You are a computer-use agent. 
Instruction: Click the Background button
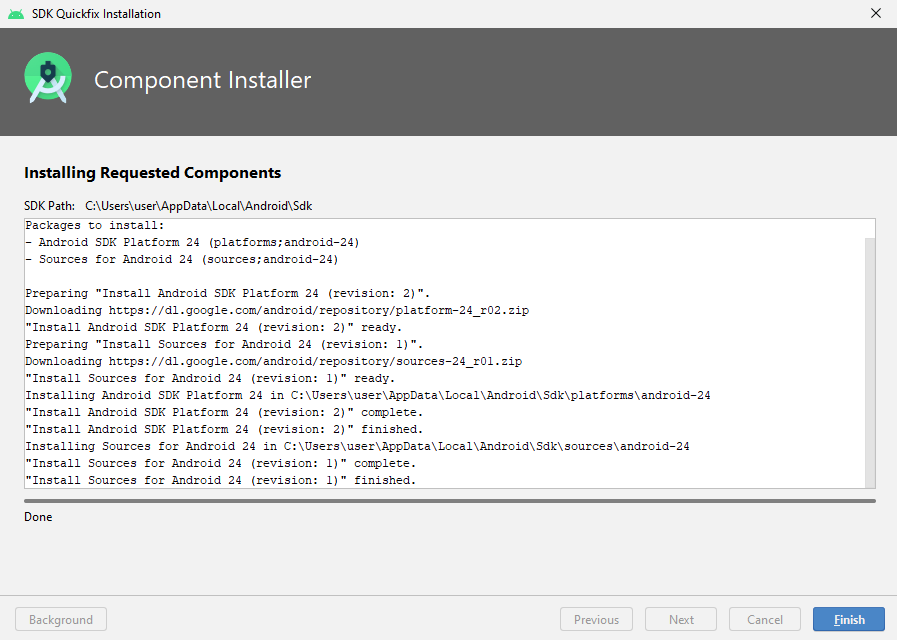coord(61,619)
